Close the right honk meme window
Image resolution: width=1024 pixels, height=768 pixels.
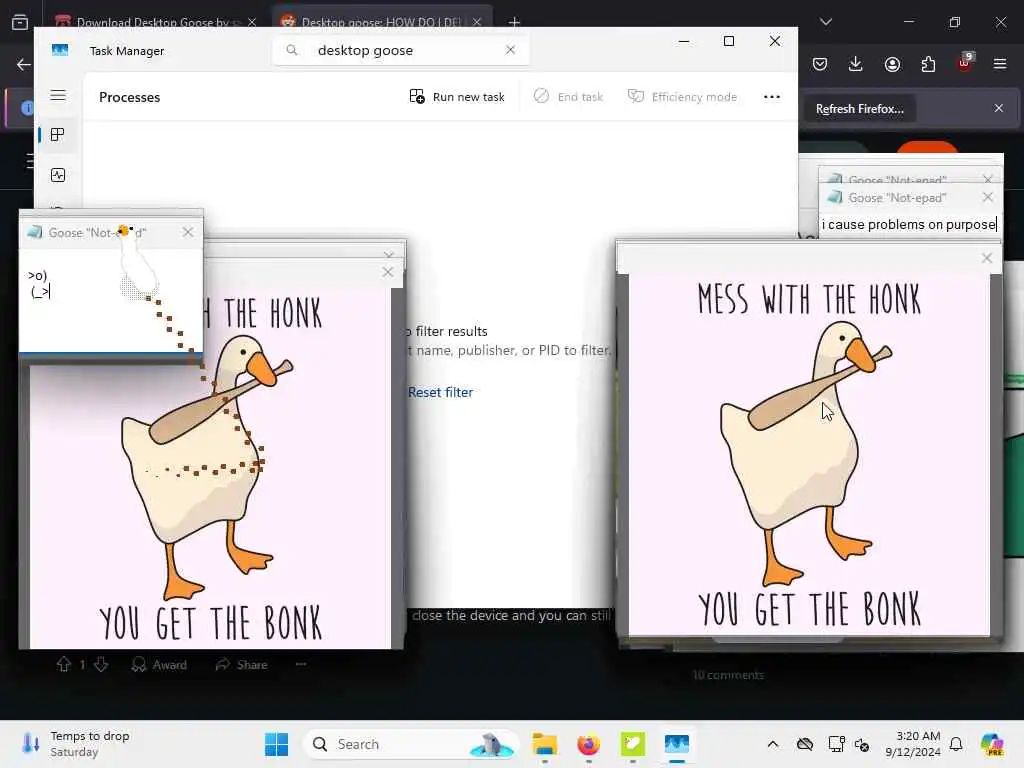point(987,258)
